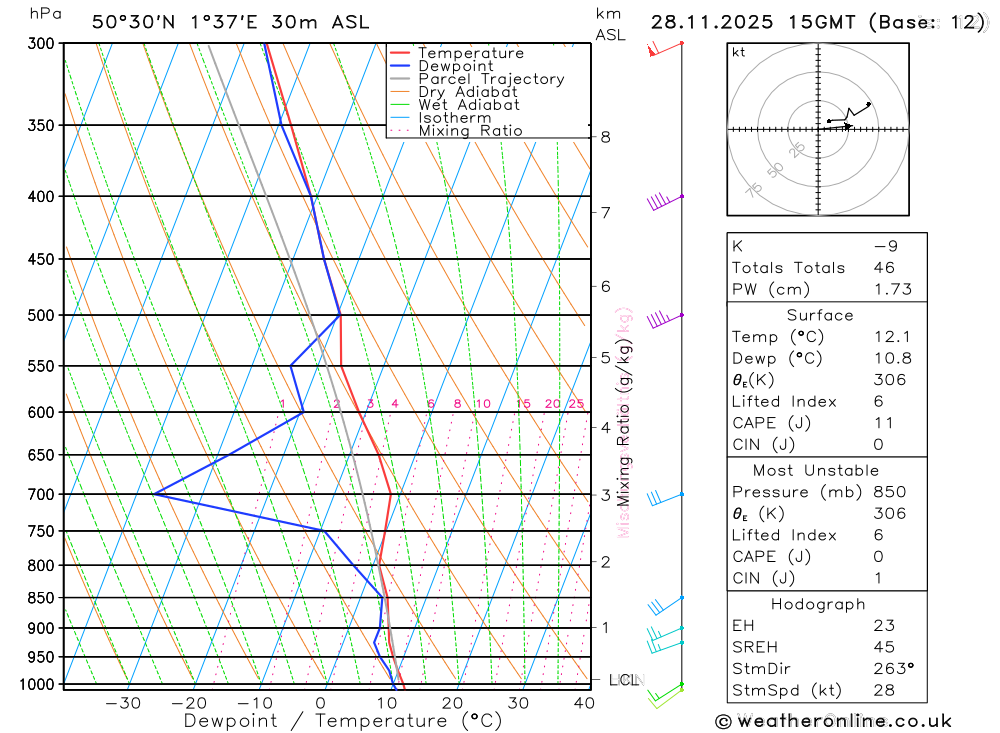Click the surface Dewp value 10.8
Viewport: 1000px width, 733px height.
point(893,359)
